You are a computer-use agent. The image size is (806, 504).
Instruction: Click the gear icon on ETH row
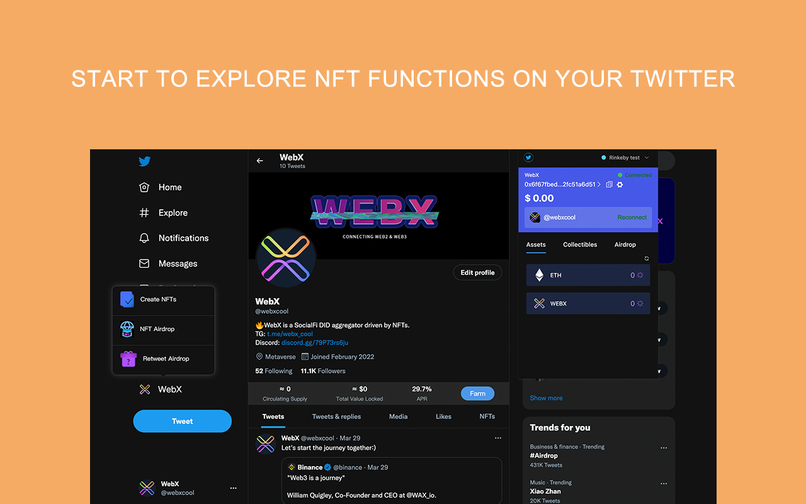tap(640, 275)
